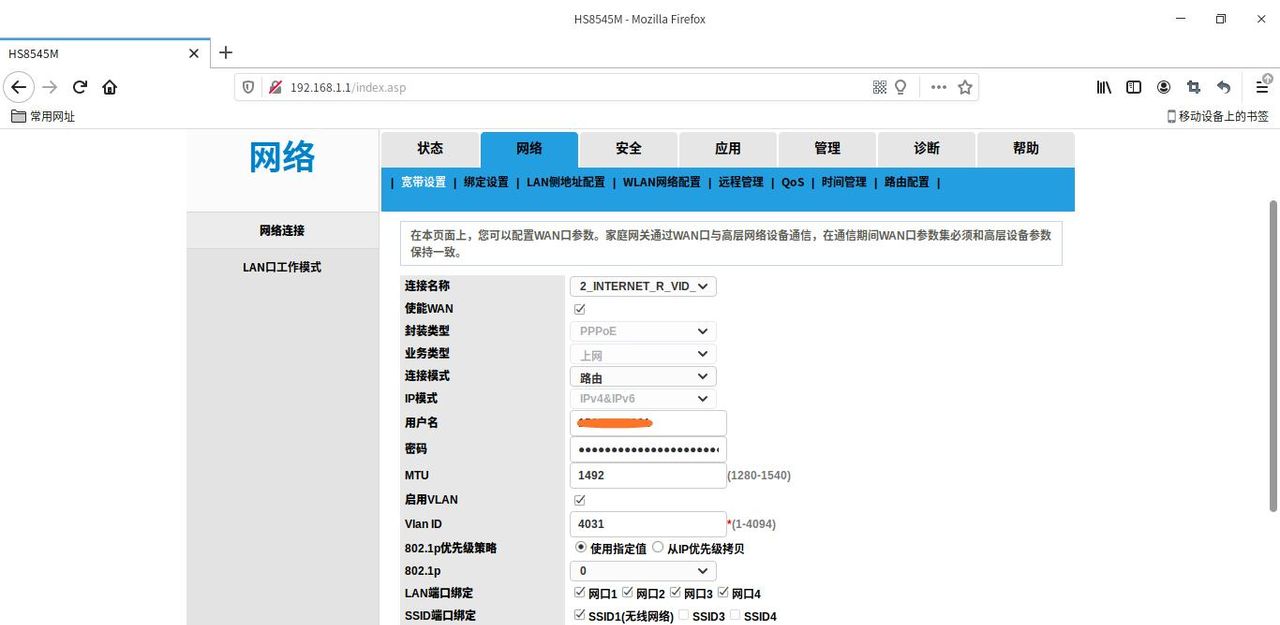Click the browser forward arrow
This screenshot has width=1280, height=625.
50,87
